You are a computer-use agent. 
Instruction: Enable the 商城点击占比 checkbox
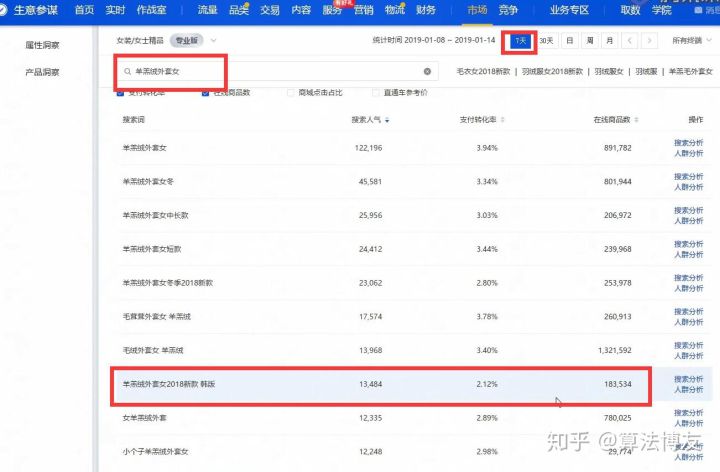pyautogui.click(x=290, y=93)
